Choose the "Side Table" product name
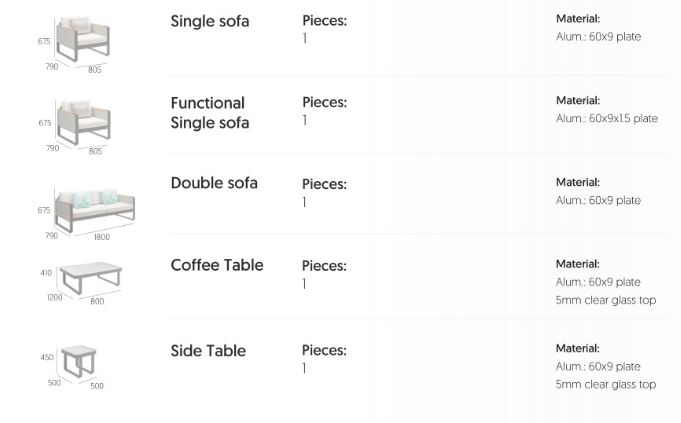This screenshot has height=423, width=681. tap(208, 351)
